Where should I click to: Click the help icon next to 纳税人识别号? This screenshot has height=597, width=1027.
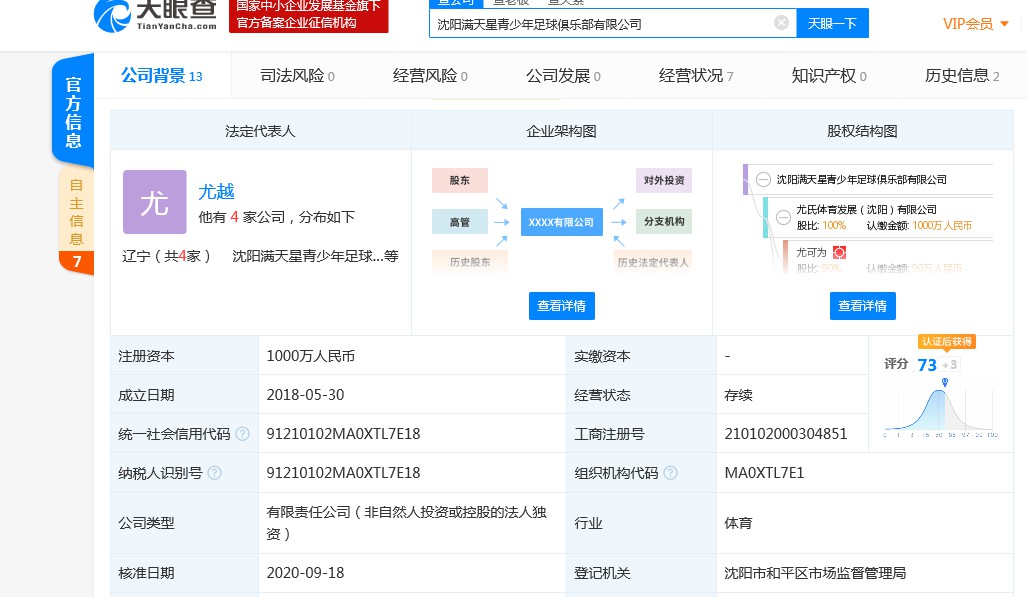[x=214, y=472]
